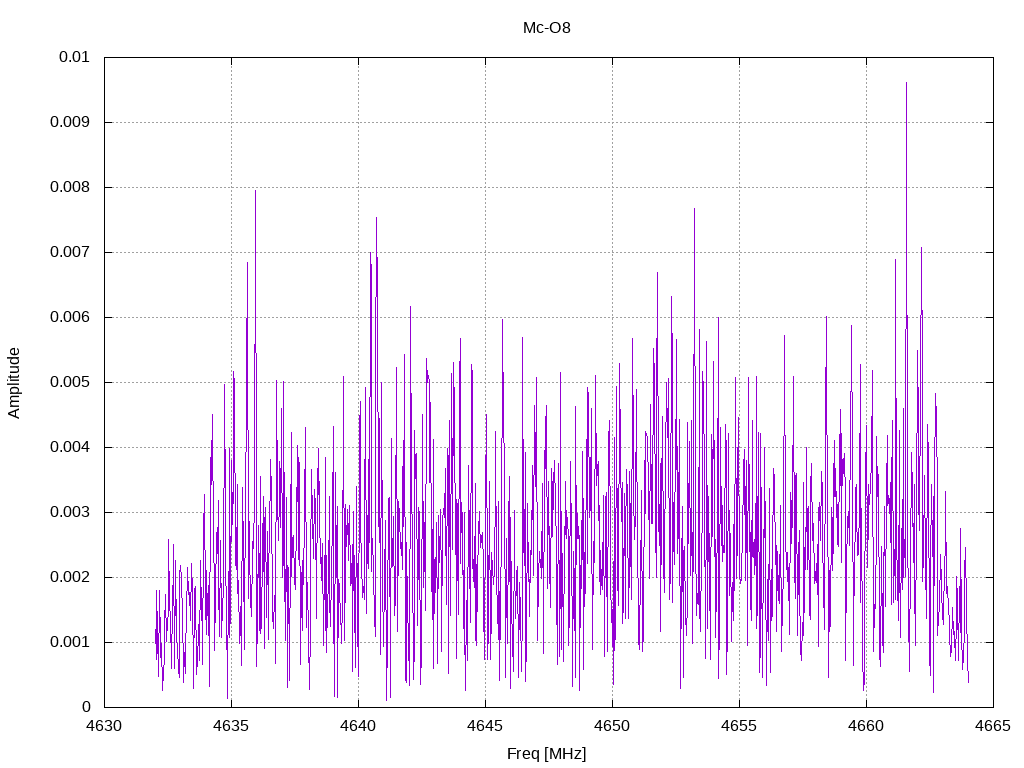
Task: Click y-axis tick label 0.006
Action: [70, 317]
